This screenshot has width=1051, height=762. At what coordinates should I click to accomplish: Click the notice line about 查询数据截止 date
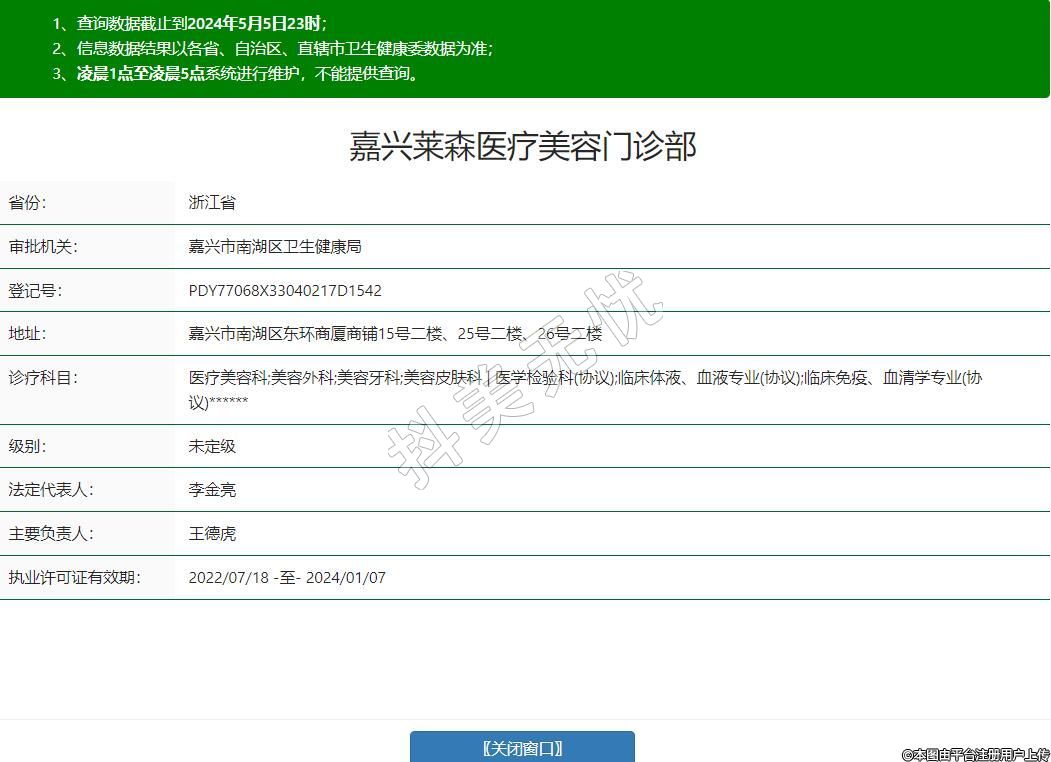190,23
